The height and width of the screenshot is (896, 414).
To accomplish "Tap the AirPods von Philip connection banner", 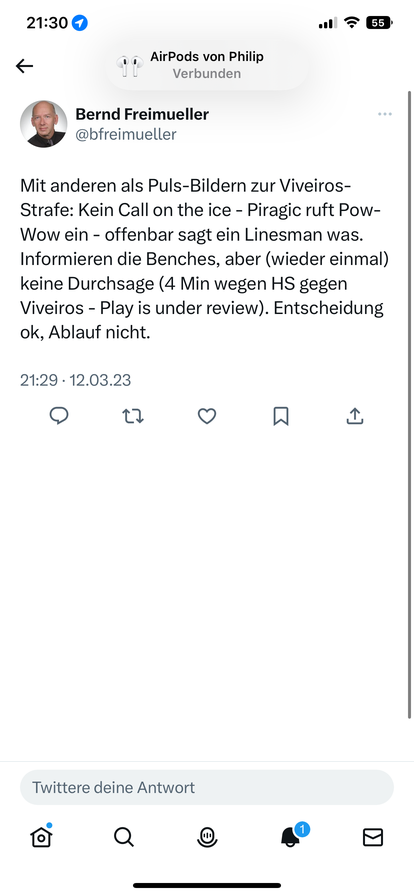I will tap(207, 65).
